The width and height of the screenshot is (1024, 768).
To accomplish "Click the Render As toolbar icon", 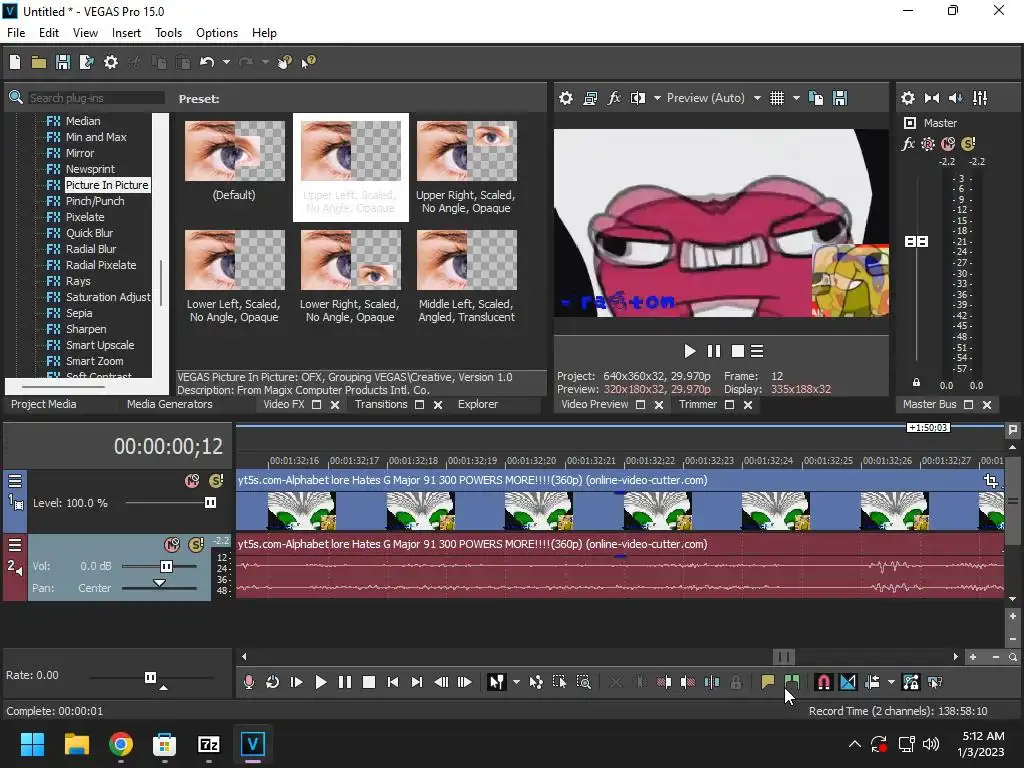I will click(x=86, y=62).
